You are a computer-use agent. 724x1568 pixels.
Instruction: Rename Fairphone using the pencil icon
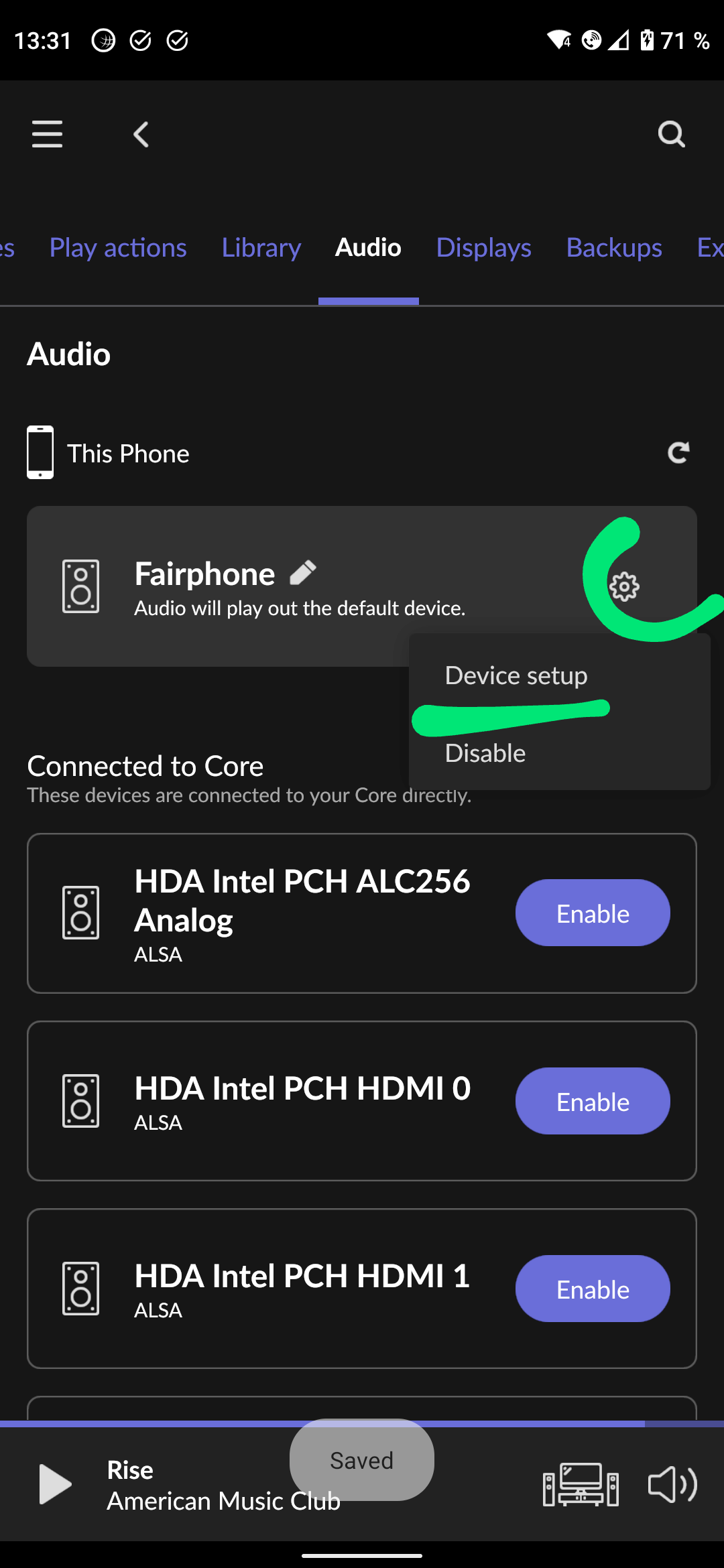pos(303,573)
